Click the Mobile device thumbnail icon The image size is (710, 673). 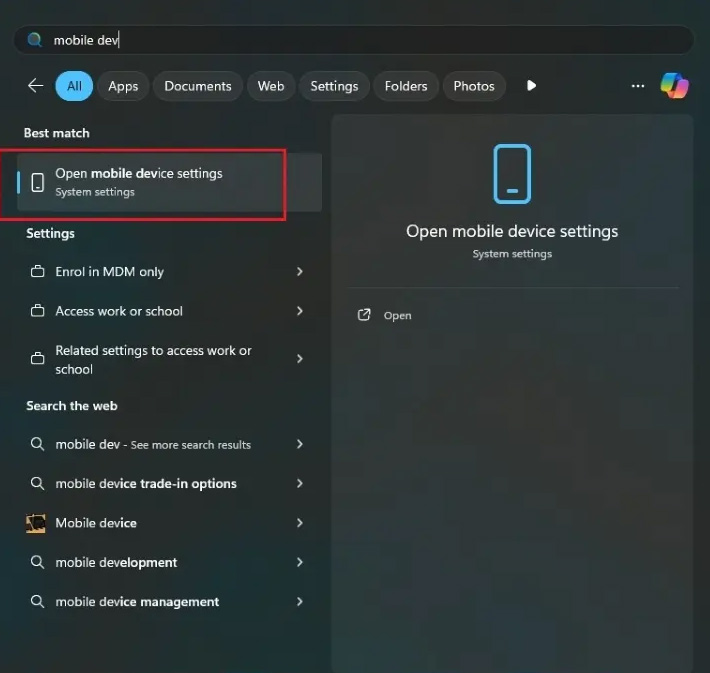36,523
